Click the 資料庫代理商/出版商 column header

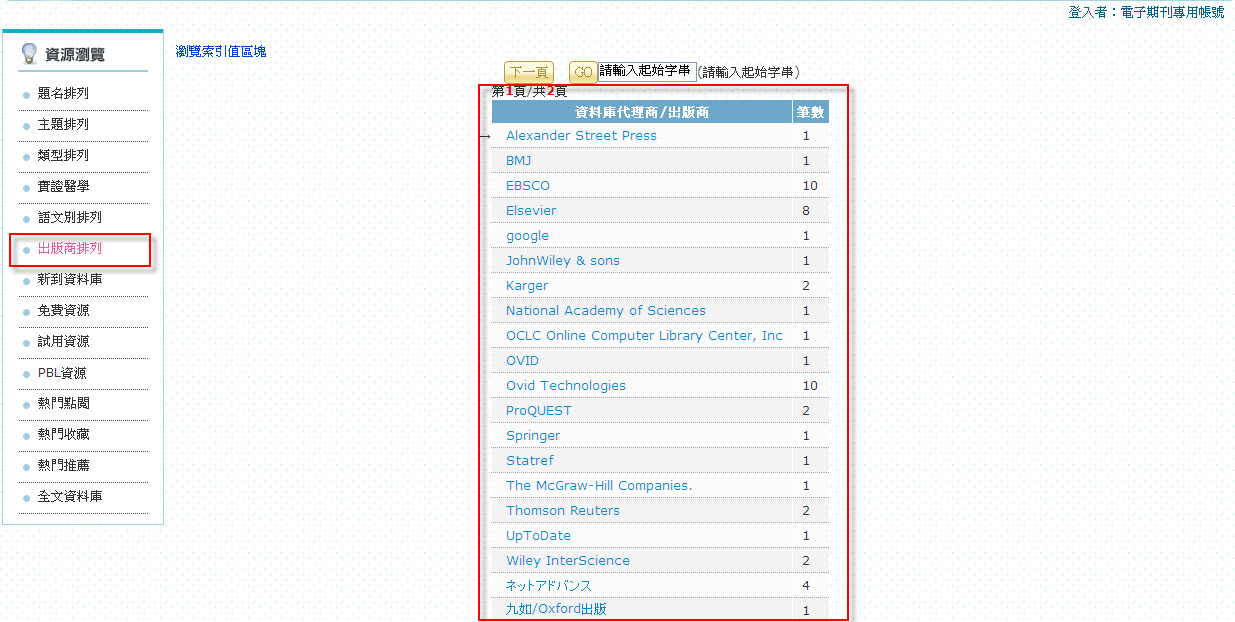tap(642, 112)
